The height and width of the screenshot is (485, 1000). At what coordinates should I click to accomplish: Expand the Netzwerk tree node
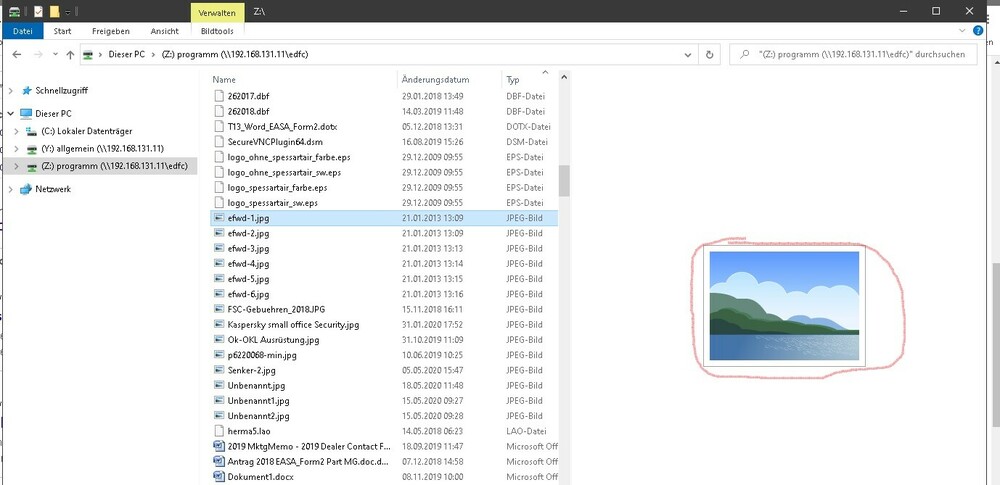click(11, 189)
